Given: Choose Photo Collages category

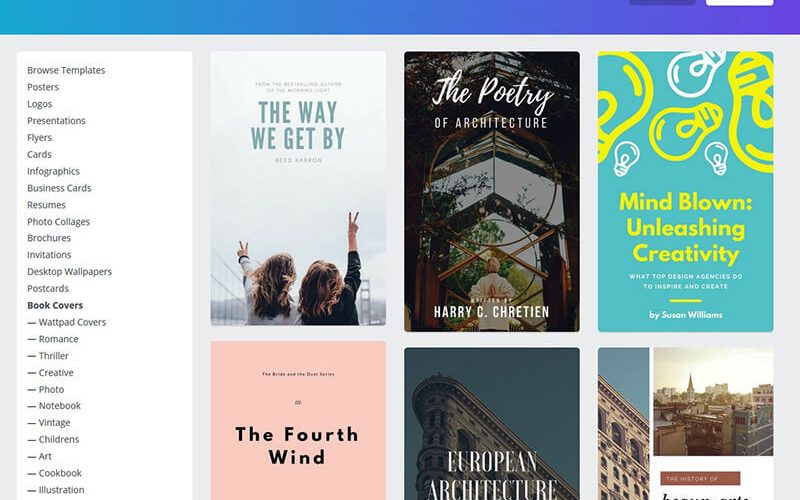Looking at the screenshot, I should [x=58, y=222].
